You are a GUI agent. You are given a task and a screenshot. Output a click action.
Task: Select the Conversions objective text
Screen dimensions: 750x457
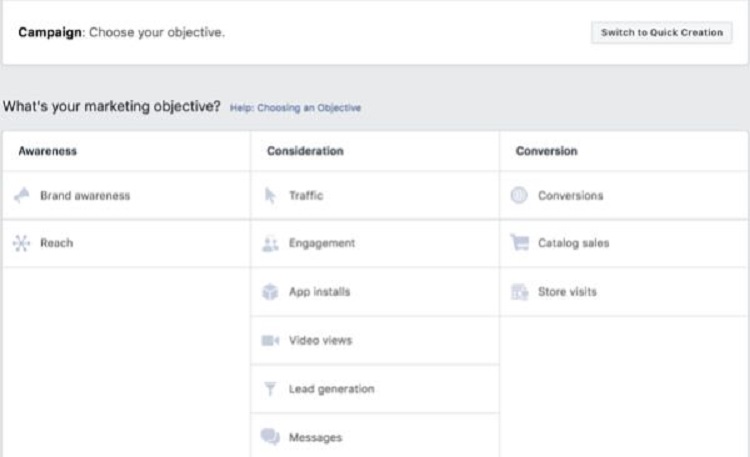click(x=571, y=196)
